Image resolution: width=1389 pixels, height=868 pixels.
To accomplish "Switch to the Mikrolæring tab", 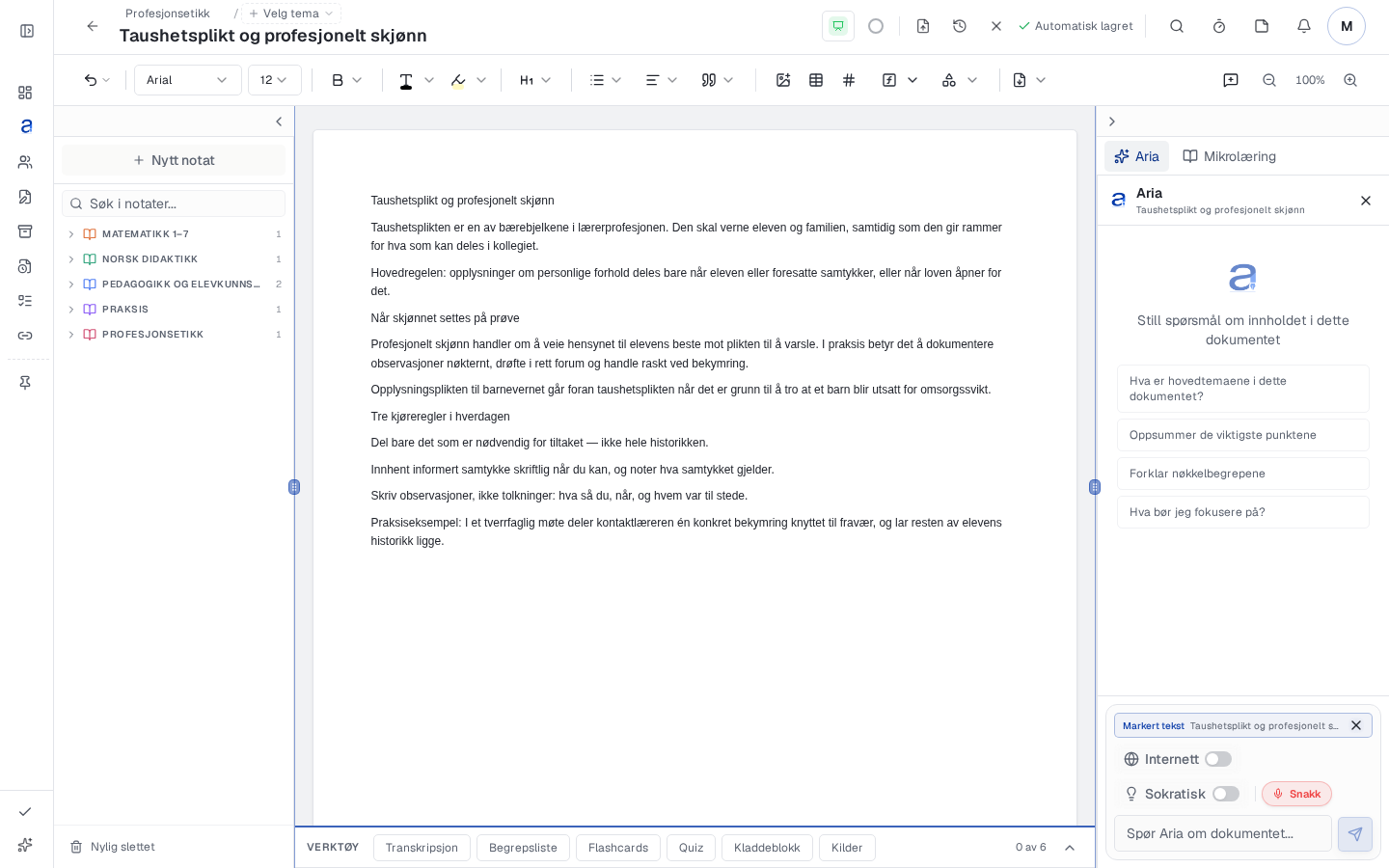I will pos(1230,156).
